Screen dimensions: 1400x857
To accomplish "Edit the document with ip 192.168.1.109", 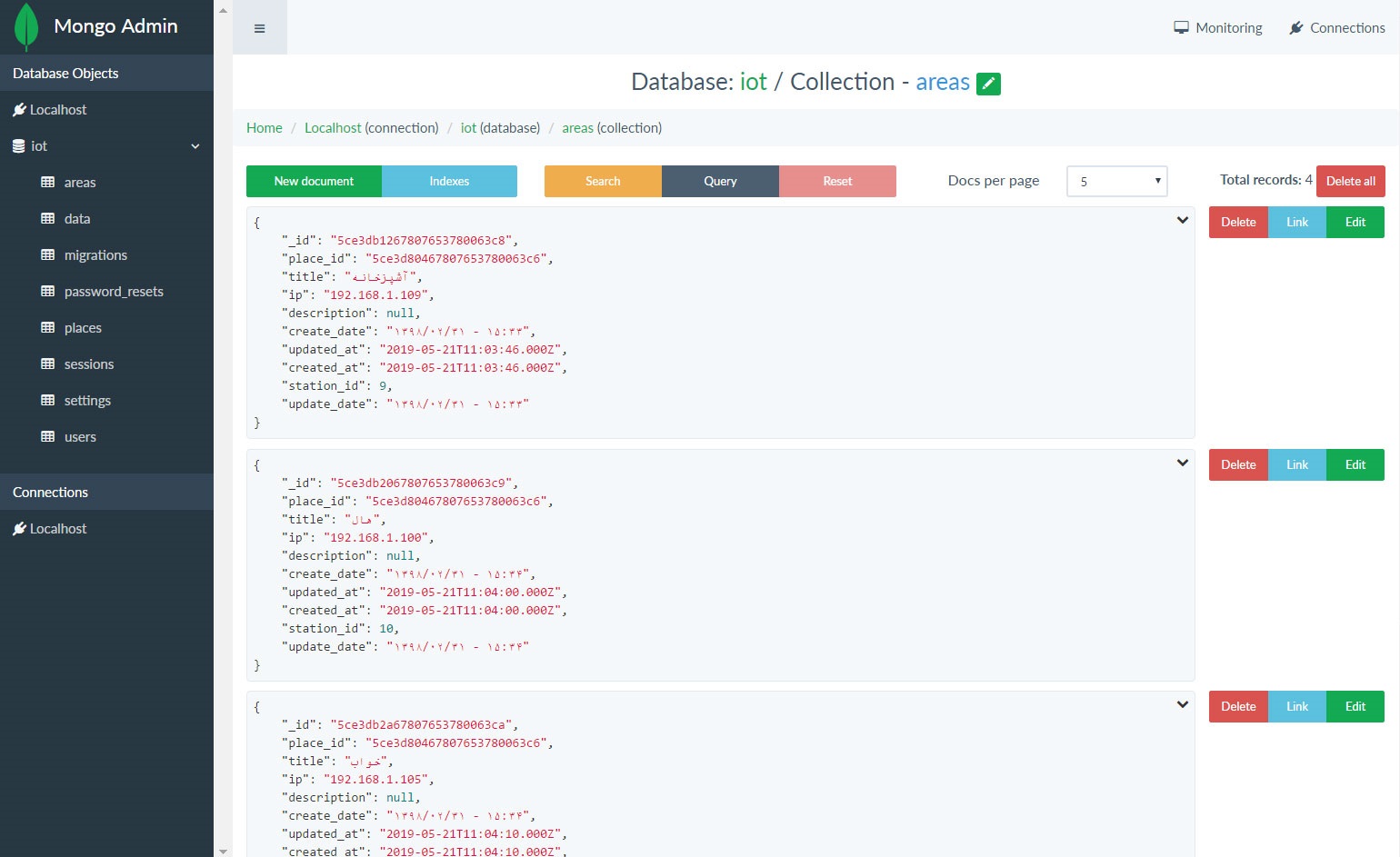I will [x=1355, y=222].
